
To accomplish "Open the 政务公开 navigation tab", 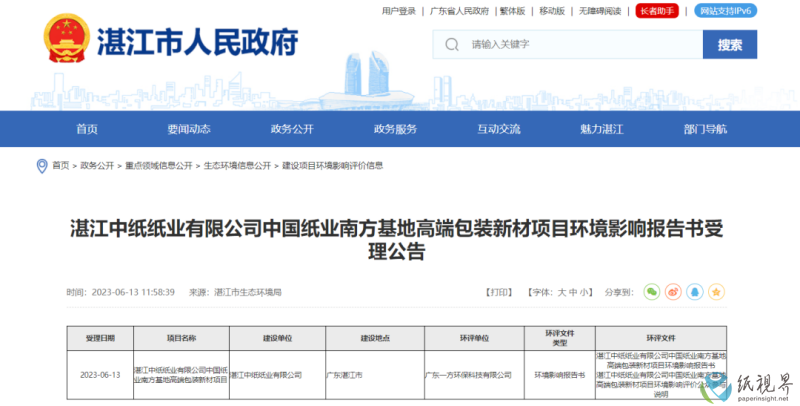I will (292, 129).
